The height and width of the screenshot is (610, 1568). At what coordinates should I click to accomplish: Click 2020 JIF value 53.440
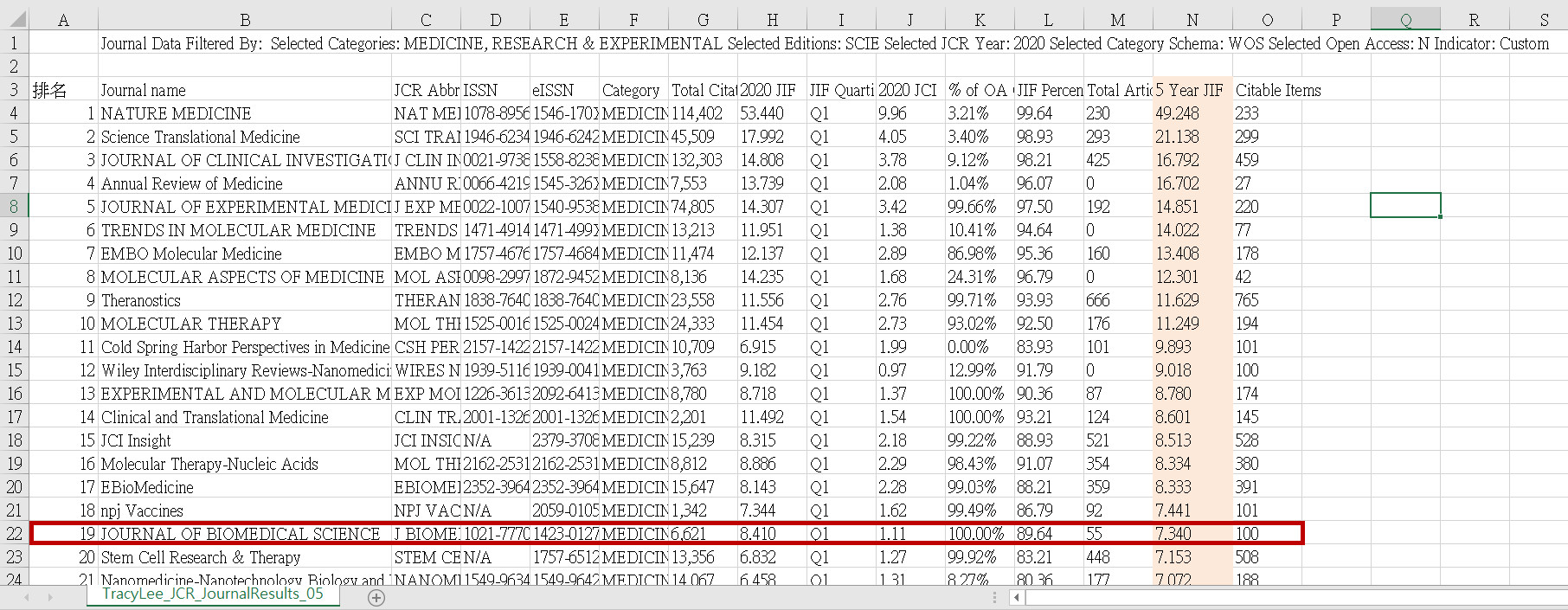click(x=772, y=113)
